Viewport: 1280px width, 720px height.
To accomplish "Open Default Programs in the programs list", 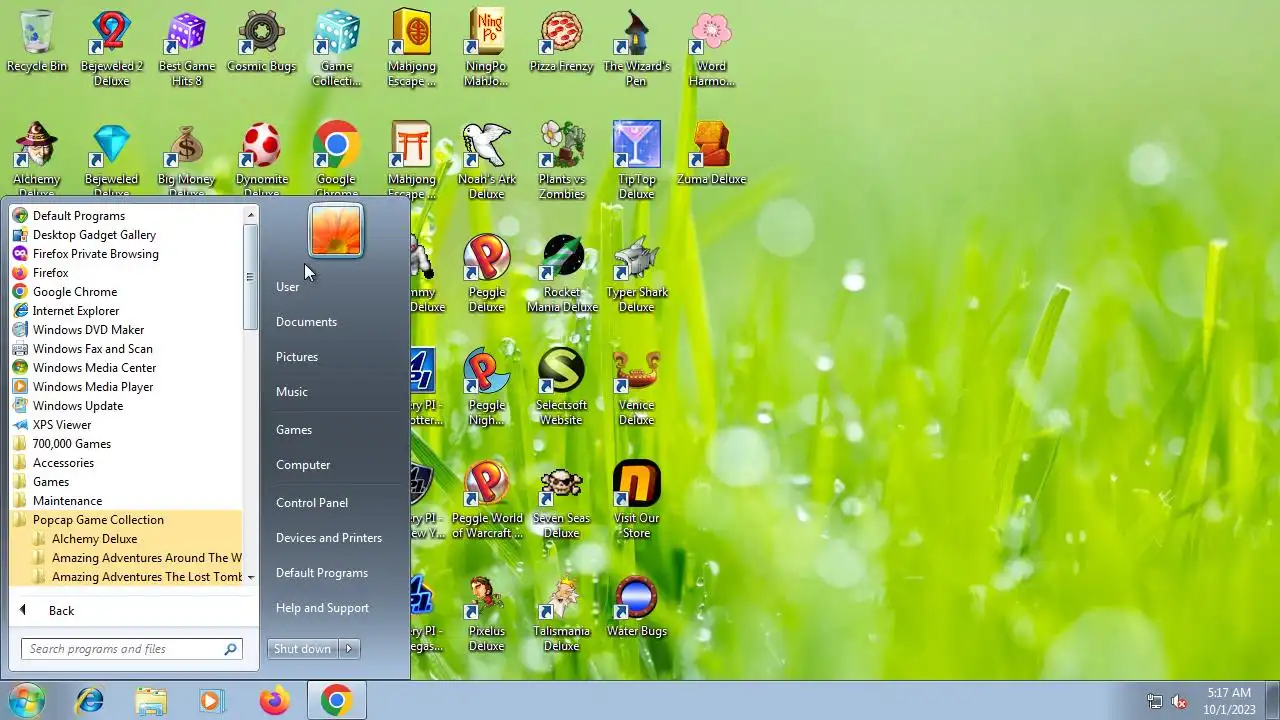I will click(x=126, y=216).
